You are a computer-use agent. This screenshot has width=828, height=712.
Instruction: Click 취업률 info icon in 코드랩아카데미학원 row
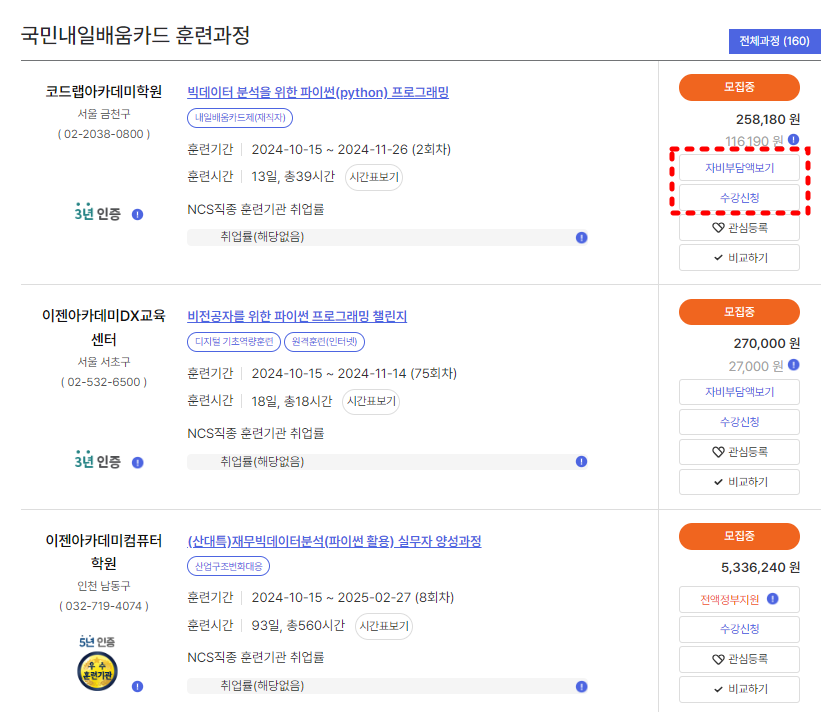(x=581, y=238)
